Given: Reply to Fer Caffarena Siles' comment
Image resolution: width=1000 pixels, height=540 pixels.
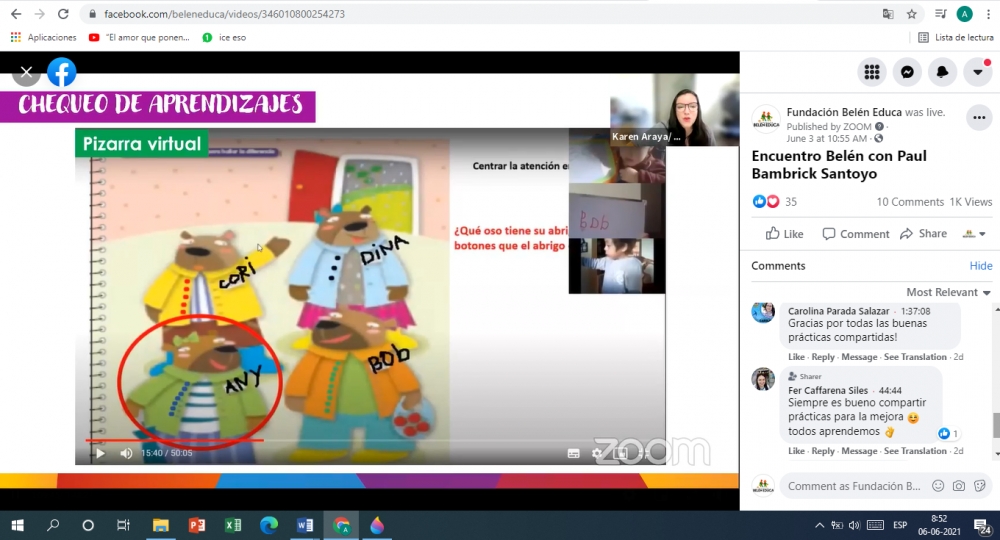Looking at the screenshot, I should coord(823,451).
